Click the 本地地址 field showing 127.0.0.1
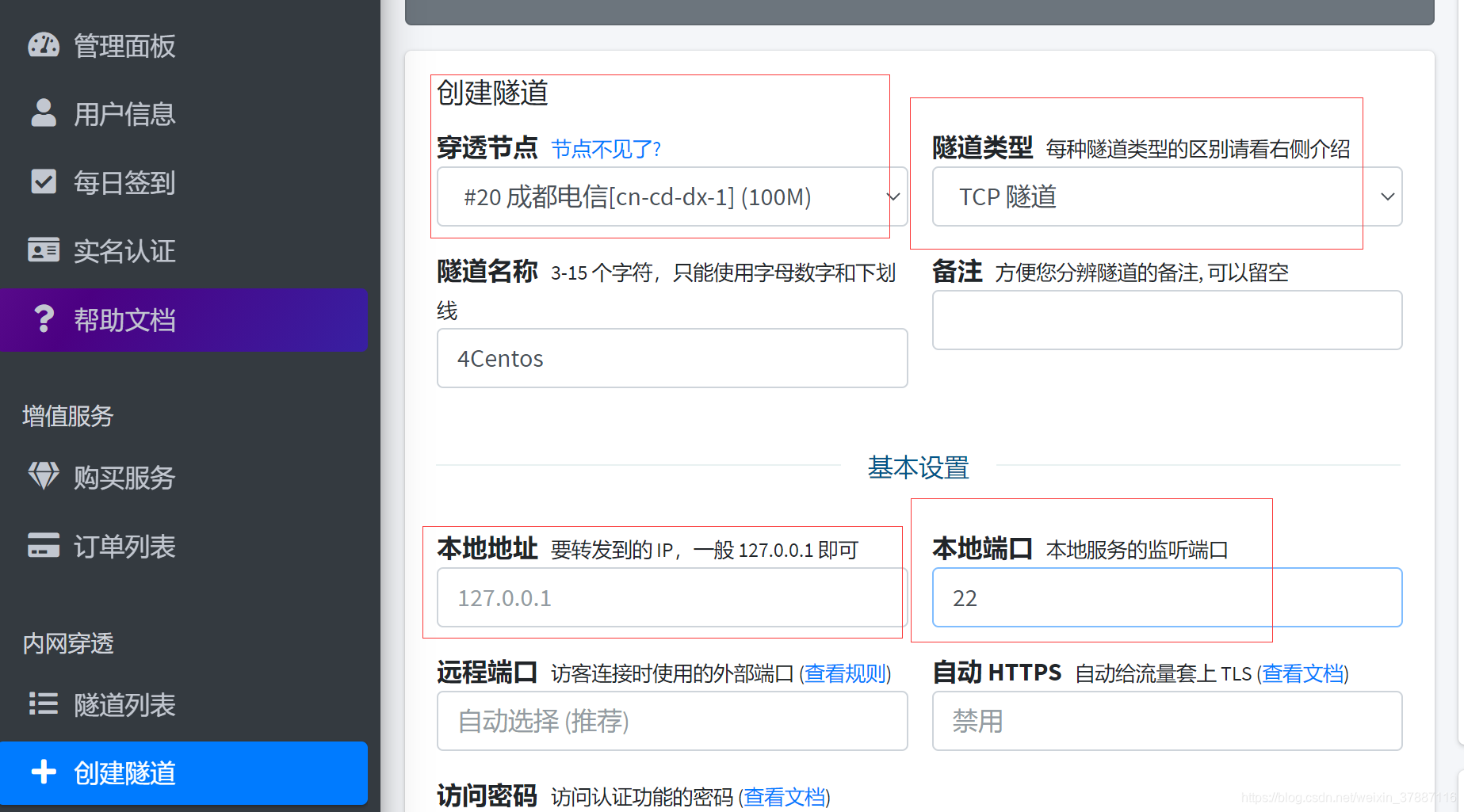The height and width of the screenshot is (812, 1464). [x=672, y=597]
